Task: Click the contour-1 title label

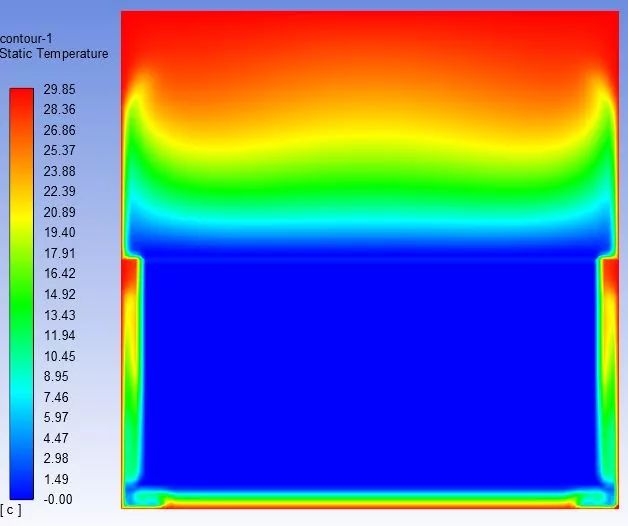Action: [26, 38]
